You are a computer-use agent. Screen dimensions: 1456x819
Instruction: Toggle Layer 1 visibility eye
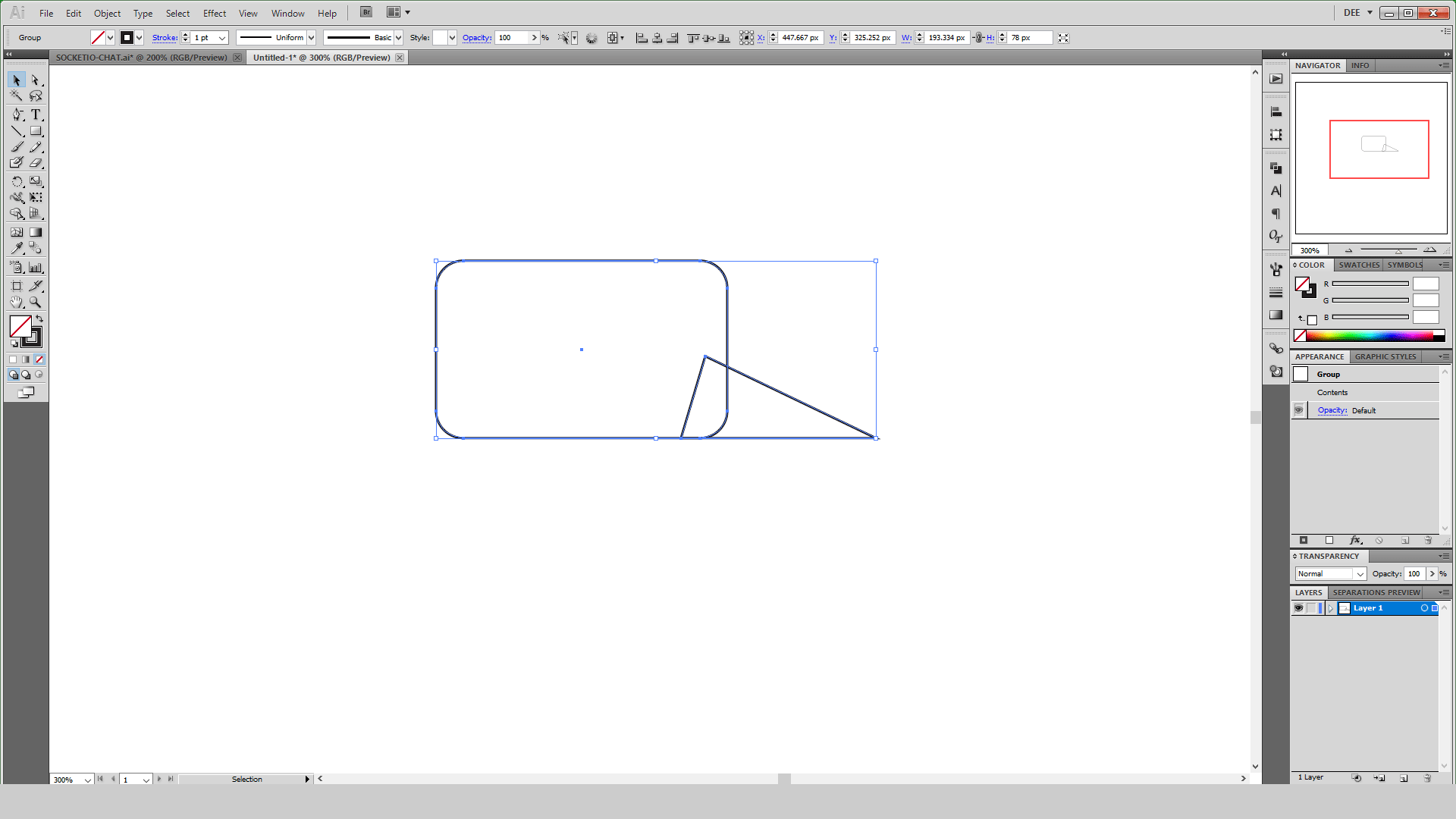[1298, 608]
